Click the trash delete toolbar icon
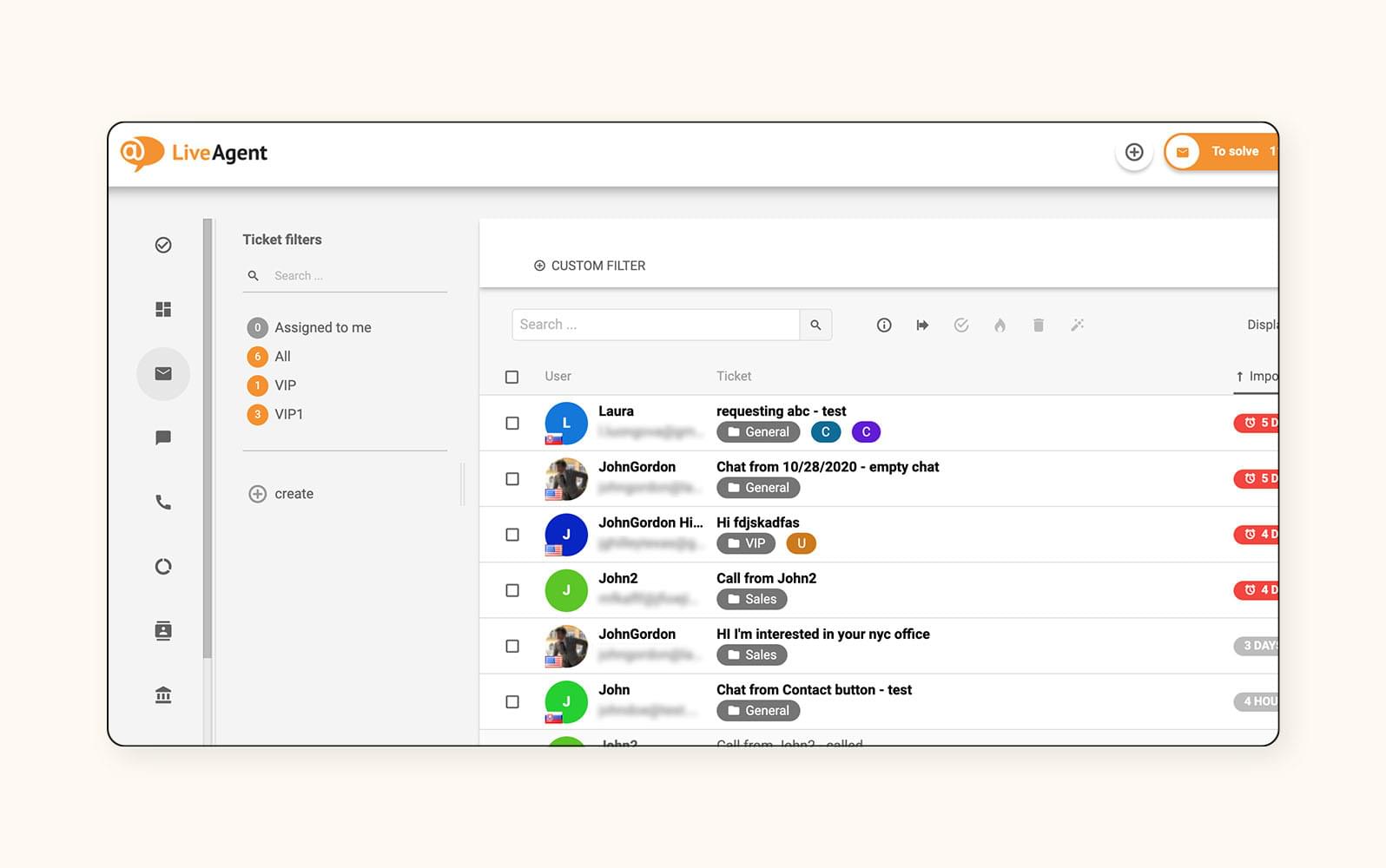 click(1039, 325)
